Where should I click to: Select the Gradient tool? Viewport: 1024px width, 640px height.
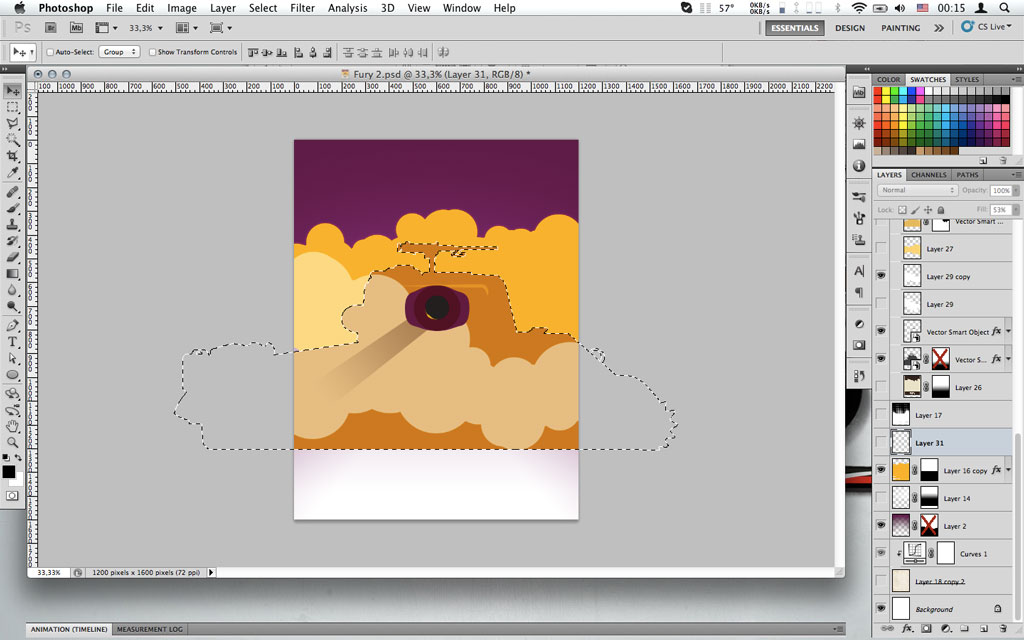[13, 274]
